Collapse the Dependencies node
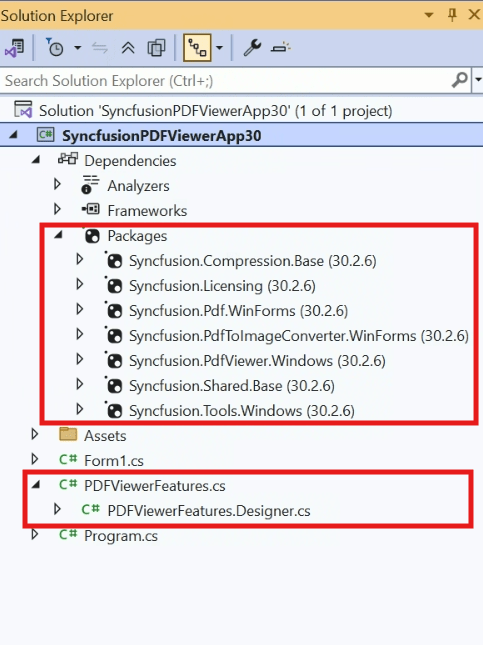This screenshot has height=645, width=483. 36,159
